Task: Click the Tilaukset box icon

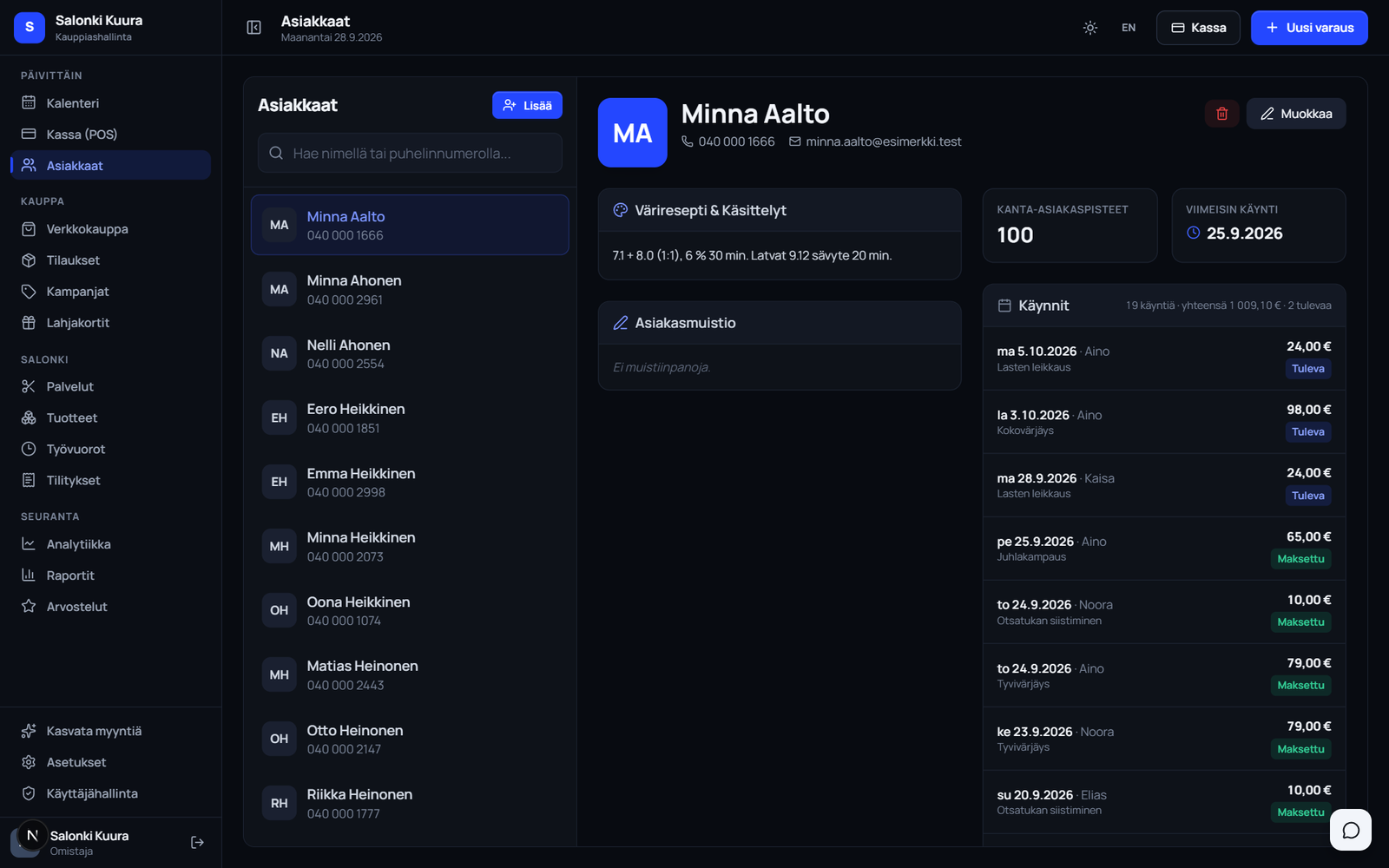Action: [x=29, y=260]
